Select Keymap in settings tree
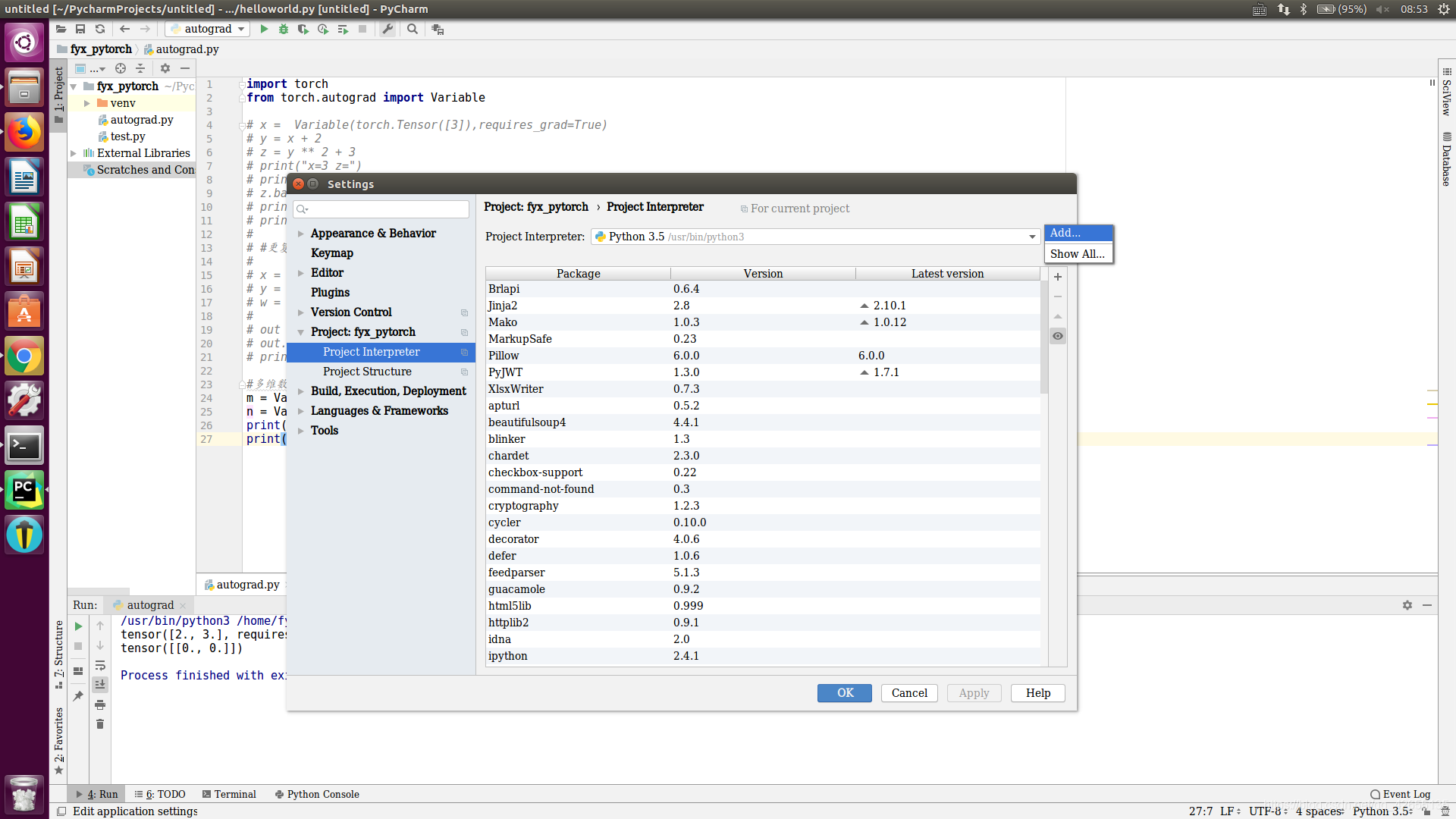 point(331,253)
